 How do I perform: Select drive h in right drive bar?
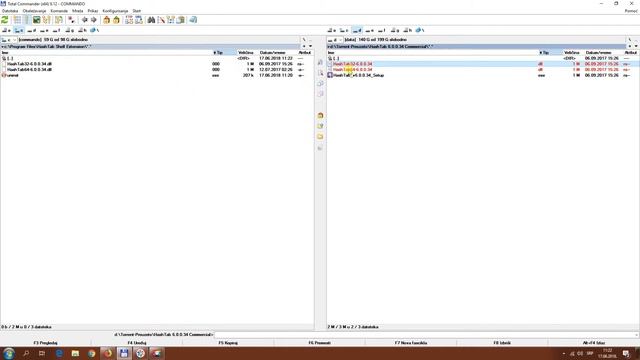coord(407,30)
